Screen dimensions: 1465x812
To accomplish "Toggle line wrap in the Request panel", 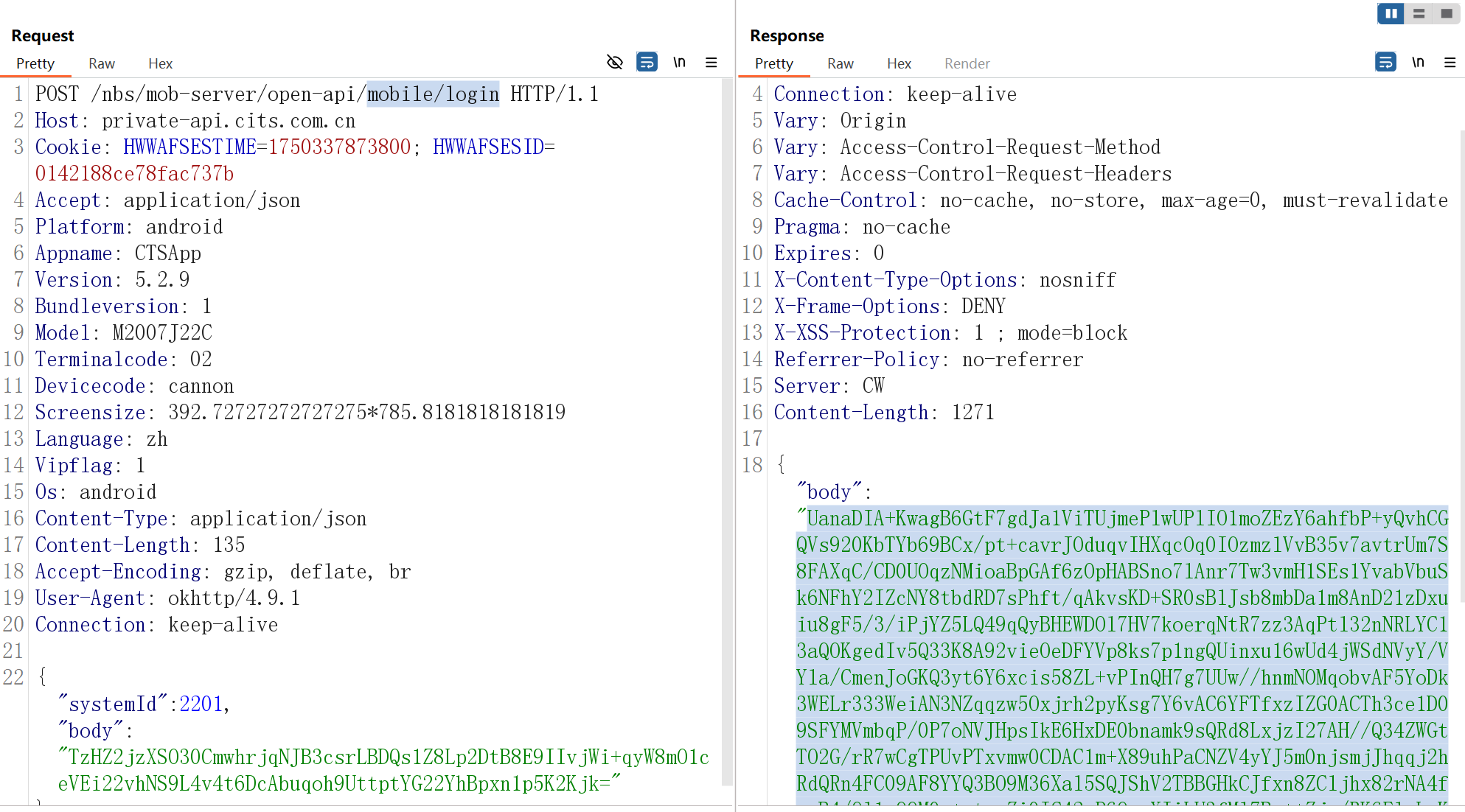I will tap(647, 63).
